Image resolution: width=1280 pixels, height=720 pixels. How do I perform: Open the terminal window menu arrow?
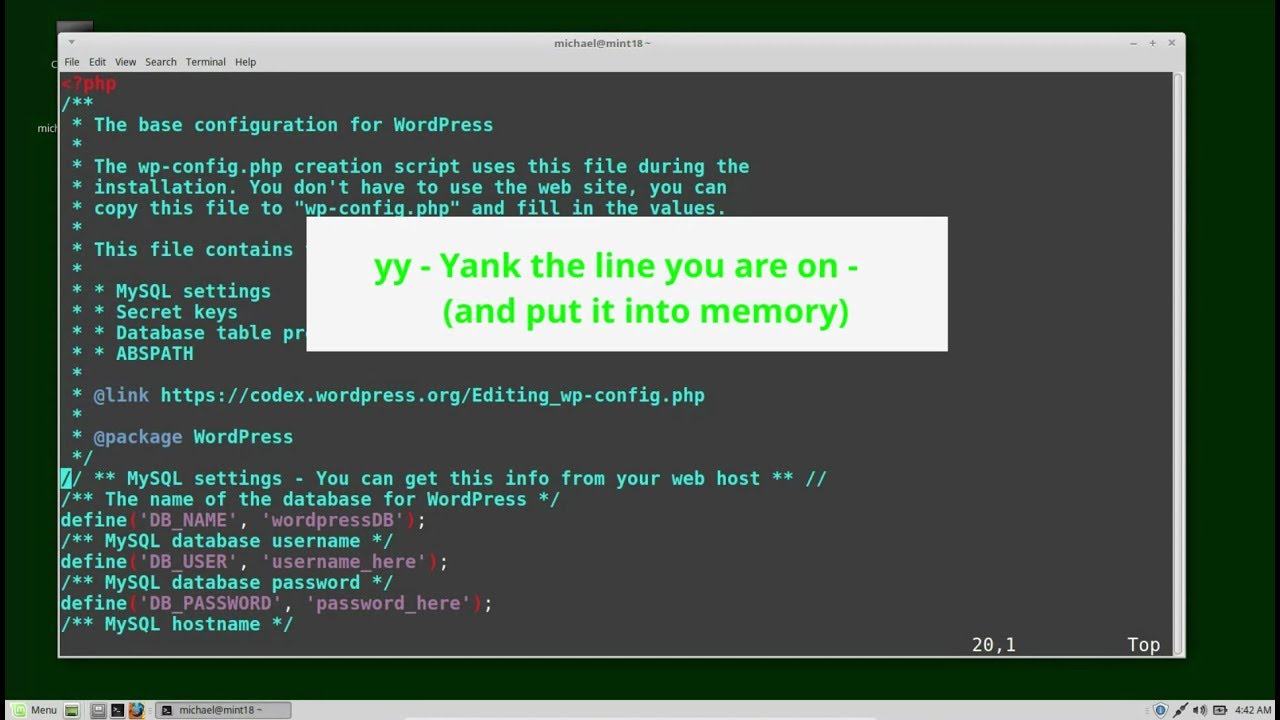pyautogui.click(x=71, y=43)
